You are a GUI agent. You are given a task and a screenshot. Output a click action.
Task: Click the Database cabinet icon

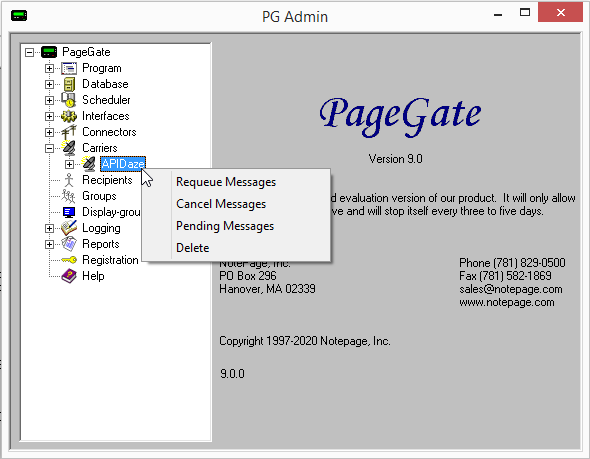coord(69,84)
